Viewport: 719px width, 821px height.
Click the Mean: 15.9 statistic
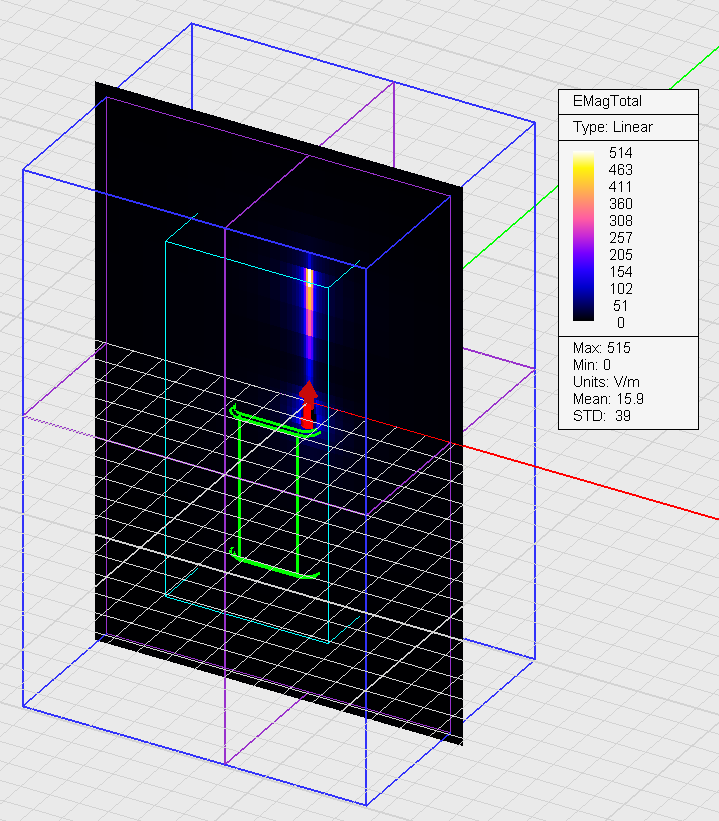point(608,399)
